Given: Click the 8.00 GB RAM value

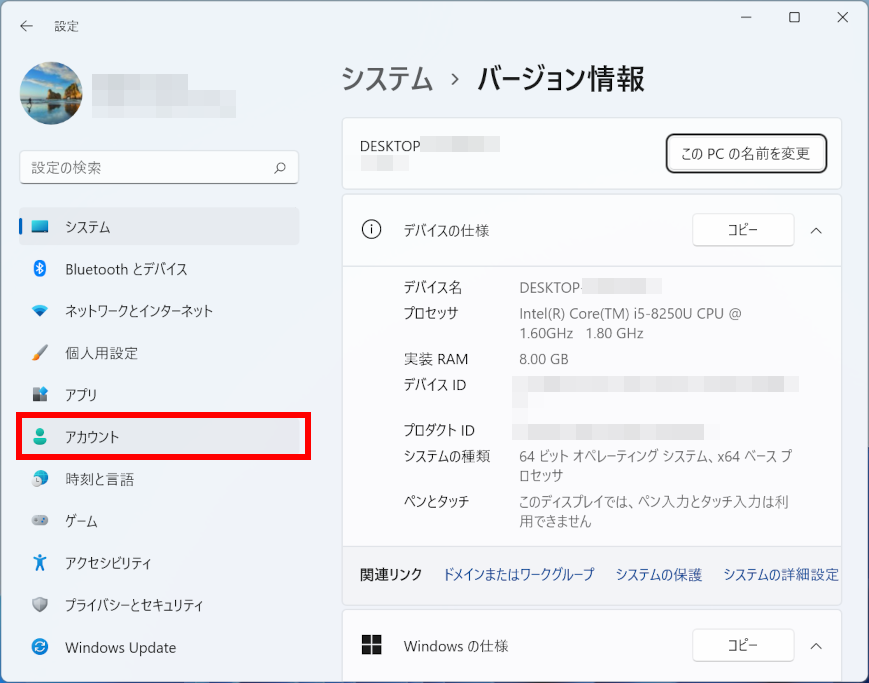Looking at the screenshot, I should tap(544, 359).
